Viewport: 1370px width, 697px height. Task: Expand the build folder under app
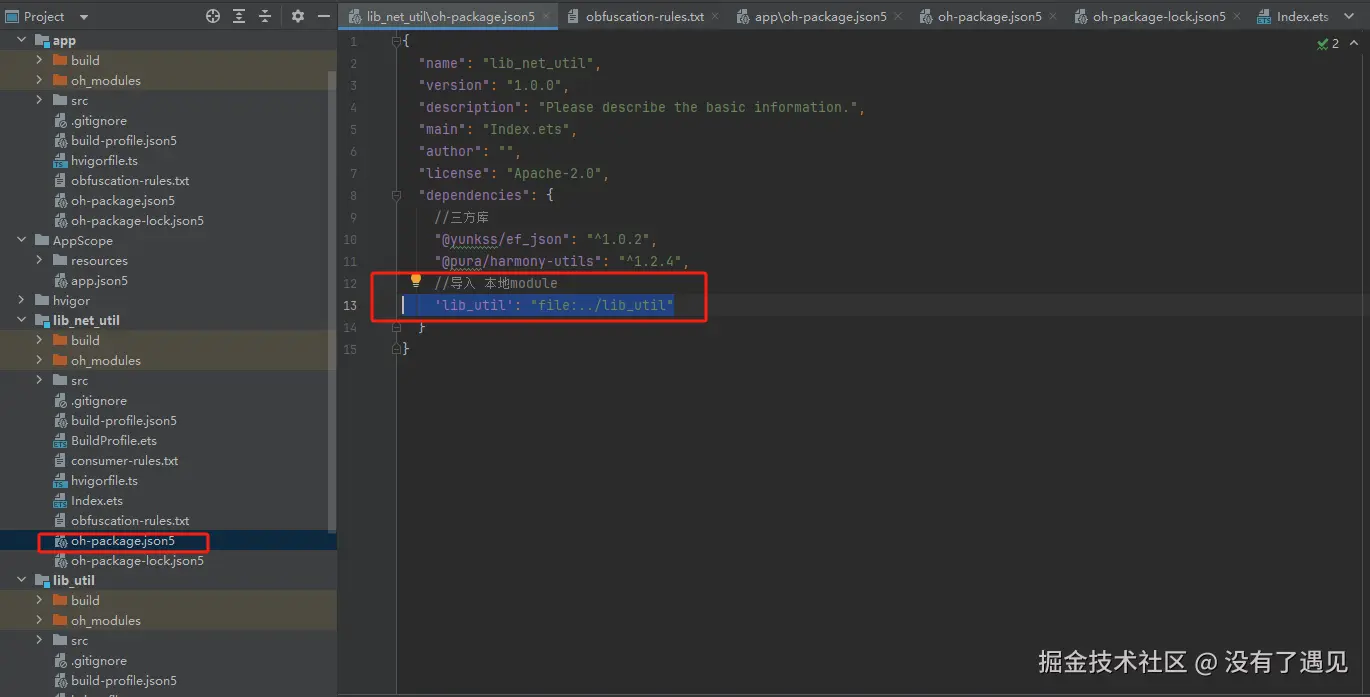(39, 60)
